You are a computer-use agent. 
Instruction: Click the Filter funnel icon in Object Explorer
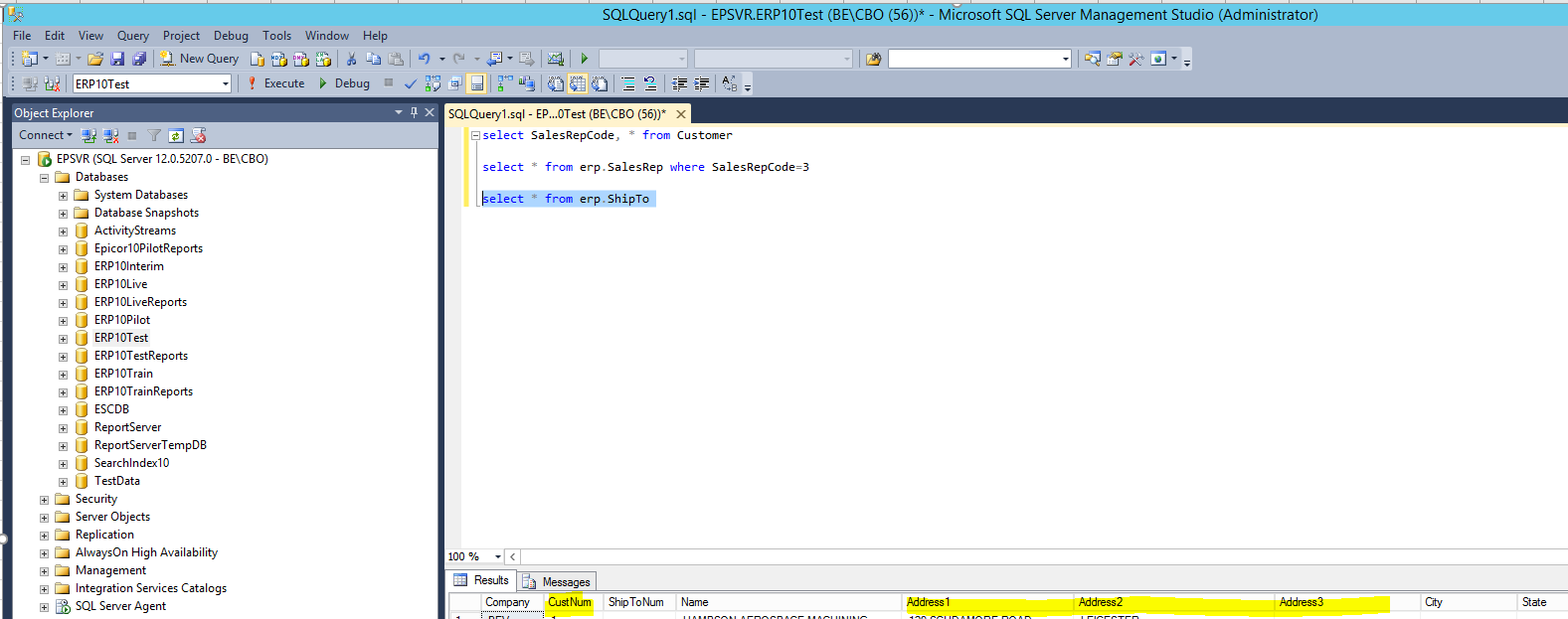(x=154, y=135)
